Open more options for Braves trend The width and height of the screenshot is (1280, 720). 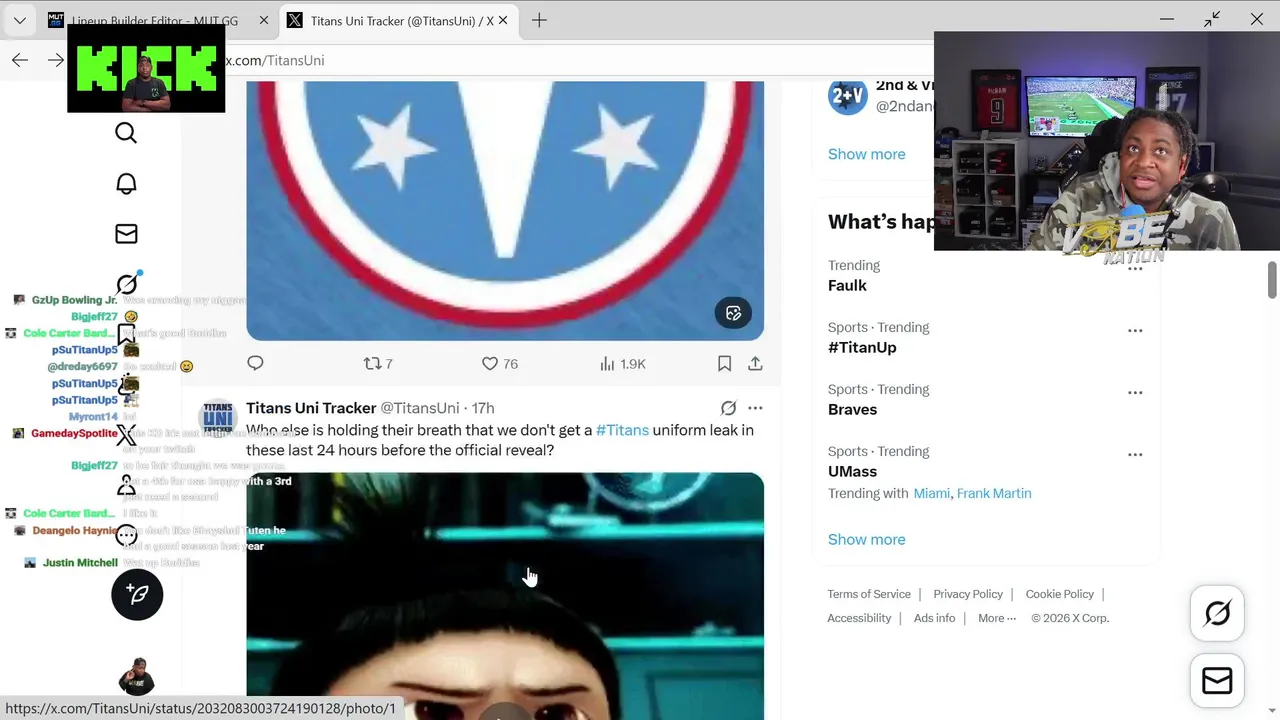pos(1135,393)
